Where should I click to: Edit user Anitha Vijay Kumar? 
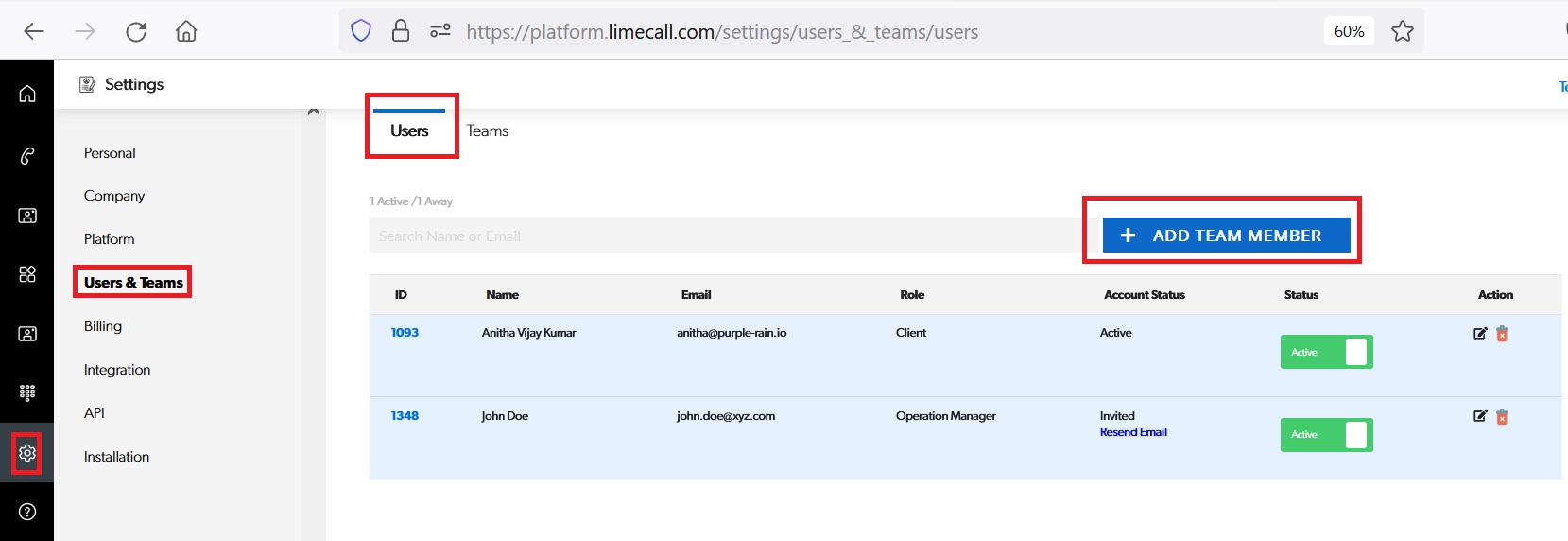coord(1480,334)
